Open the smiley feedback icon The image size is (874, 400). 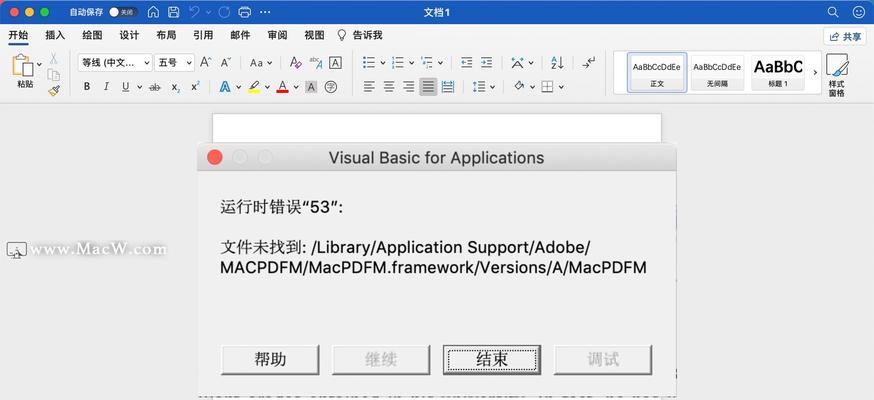(x=858, y=12)
